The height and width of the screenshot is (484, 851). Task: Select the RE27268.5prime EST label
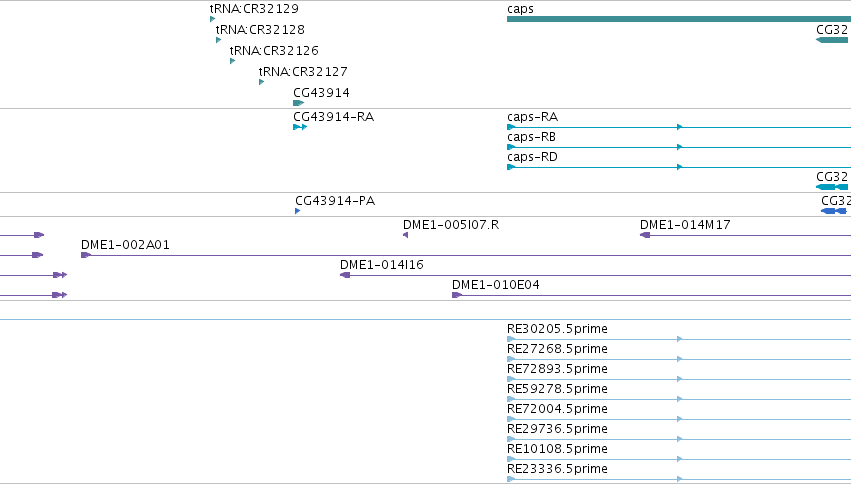coord(557,349)
